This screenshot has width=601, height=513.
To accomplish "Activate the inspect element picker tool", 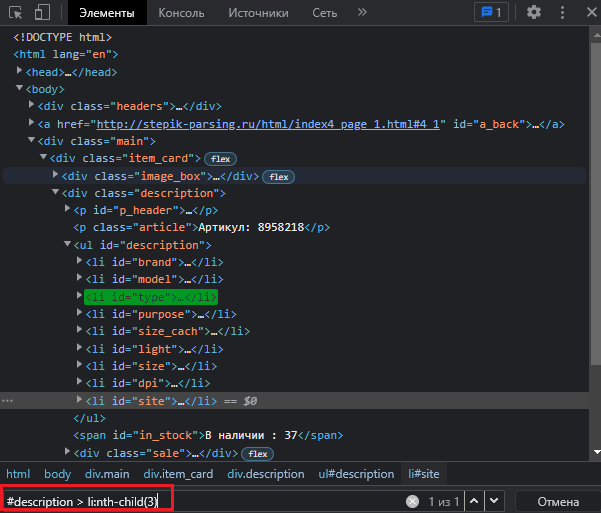I will coord(16,13).
